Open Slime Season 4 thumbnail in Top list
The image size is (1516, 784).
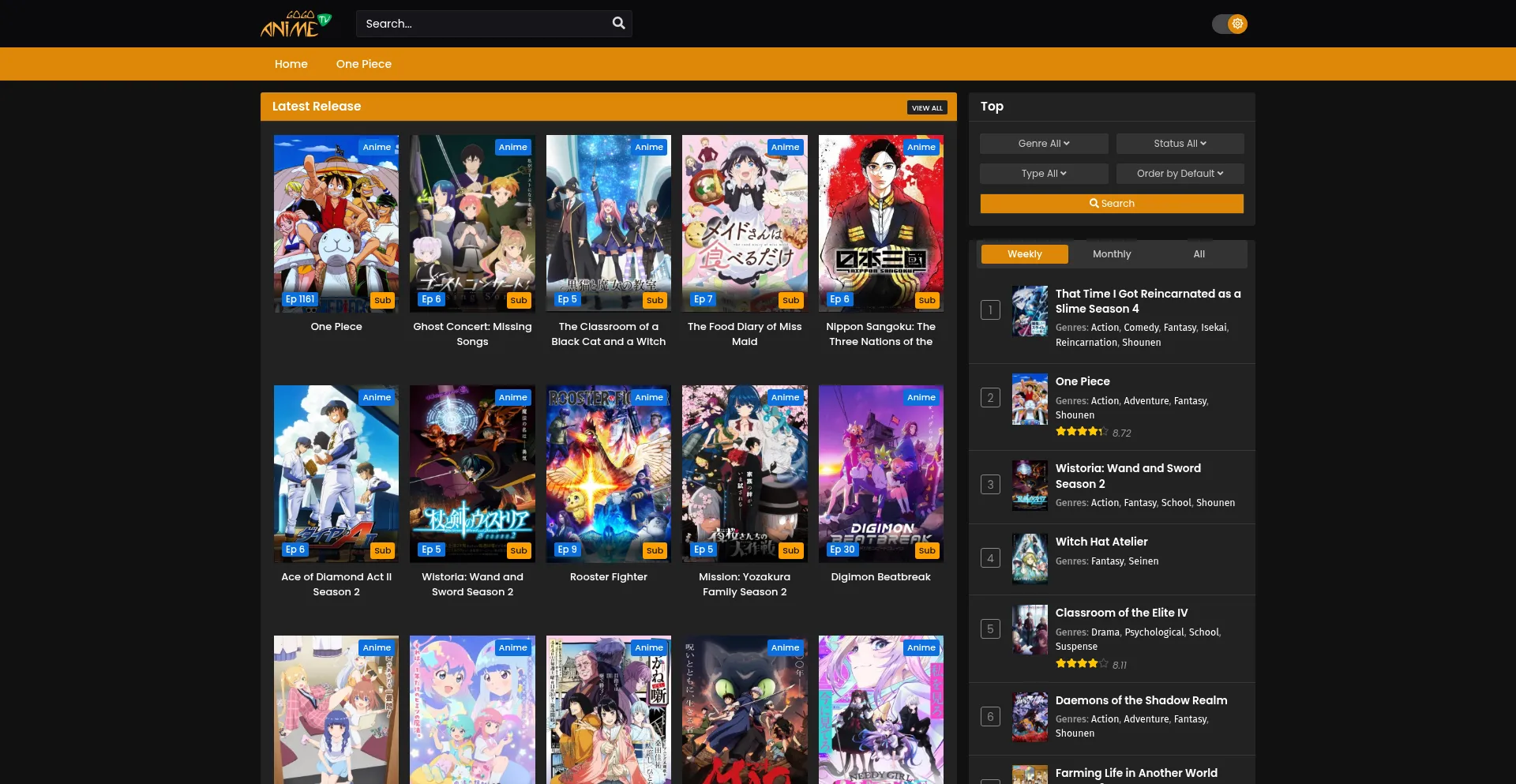click(1030, 311)
